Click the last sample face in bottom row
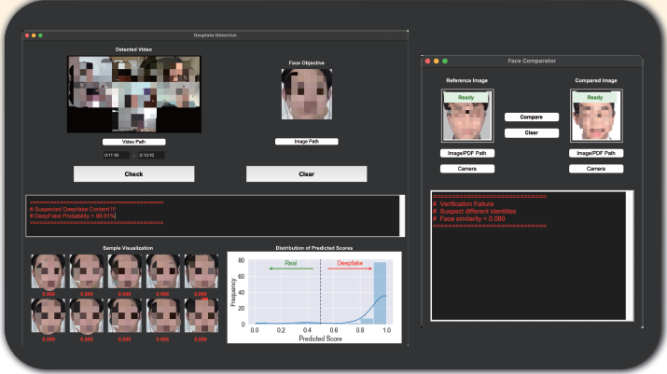Image resolution: width=667 pixels, height=374 pixels. tap(201, 316)
